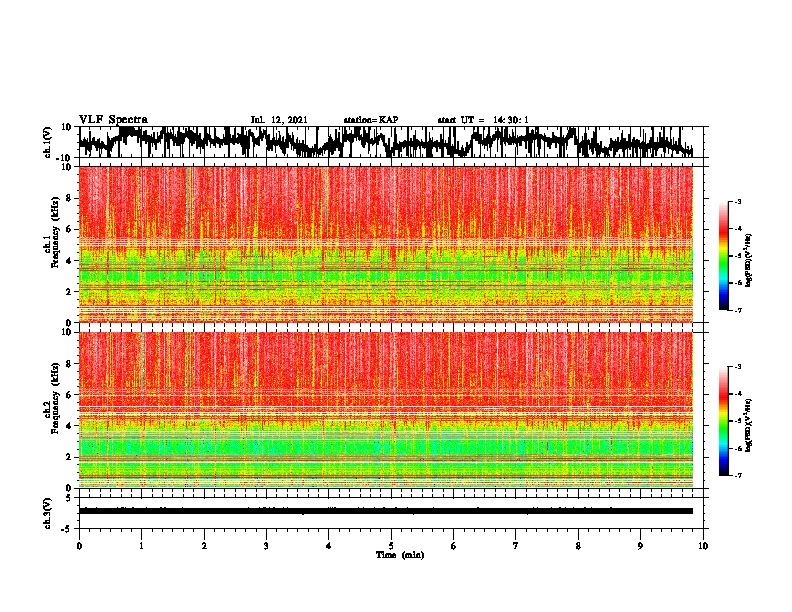Click the "3" minute tick on time axis
Screen dimensions: 792x612
pos(266,546)
